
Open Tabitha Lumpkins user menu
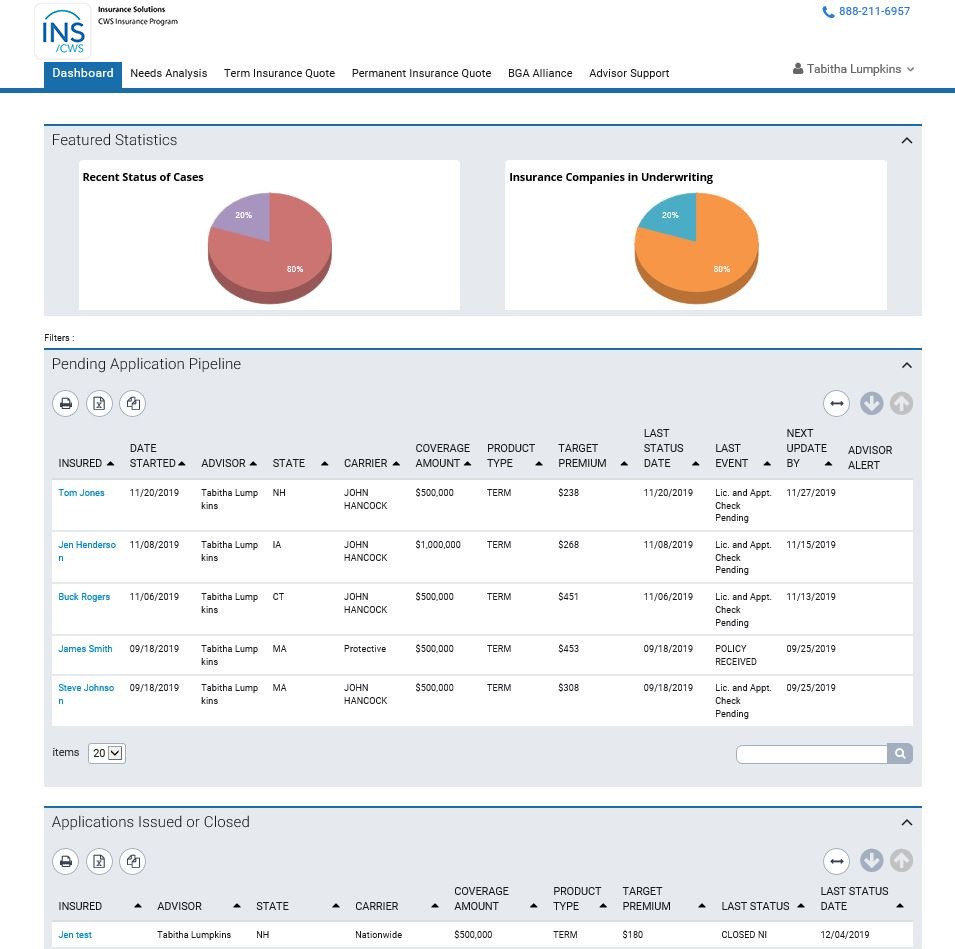coord(853,69)
